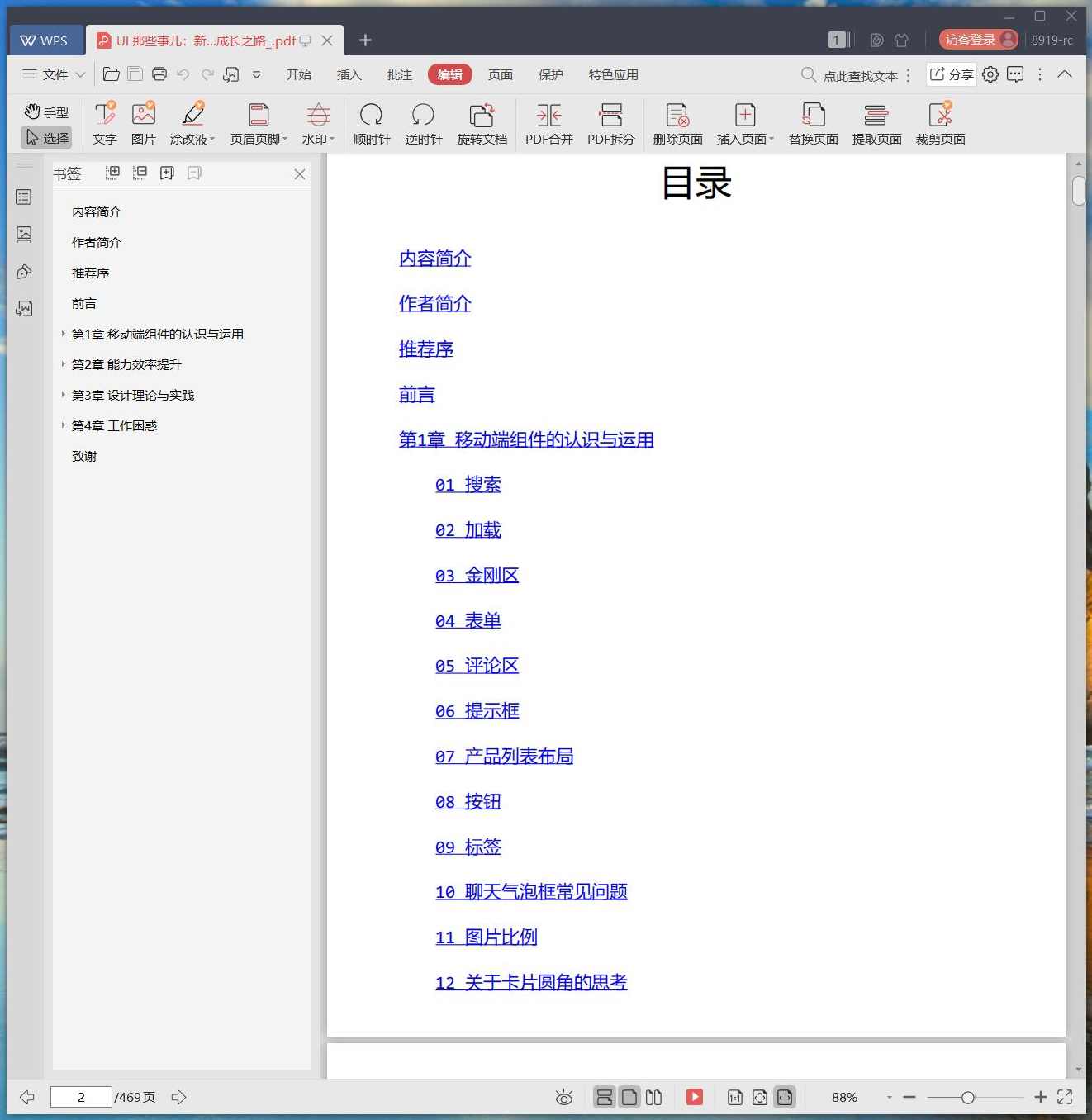Select the 提取页面 extract pages tool
This screenshot has width=1092, height=1120.
(x=876, y=123)
